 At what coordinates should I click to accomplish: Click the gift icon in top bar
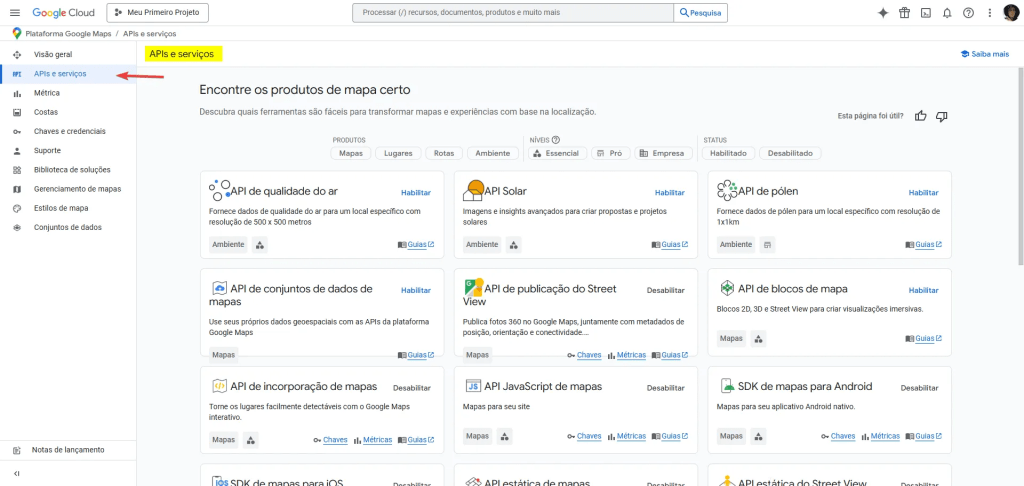904,13
